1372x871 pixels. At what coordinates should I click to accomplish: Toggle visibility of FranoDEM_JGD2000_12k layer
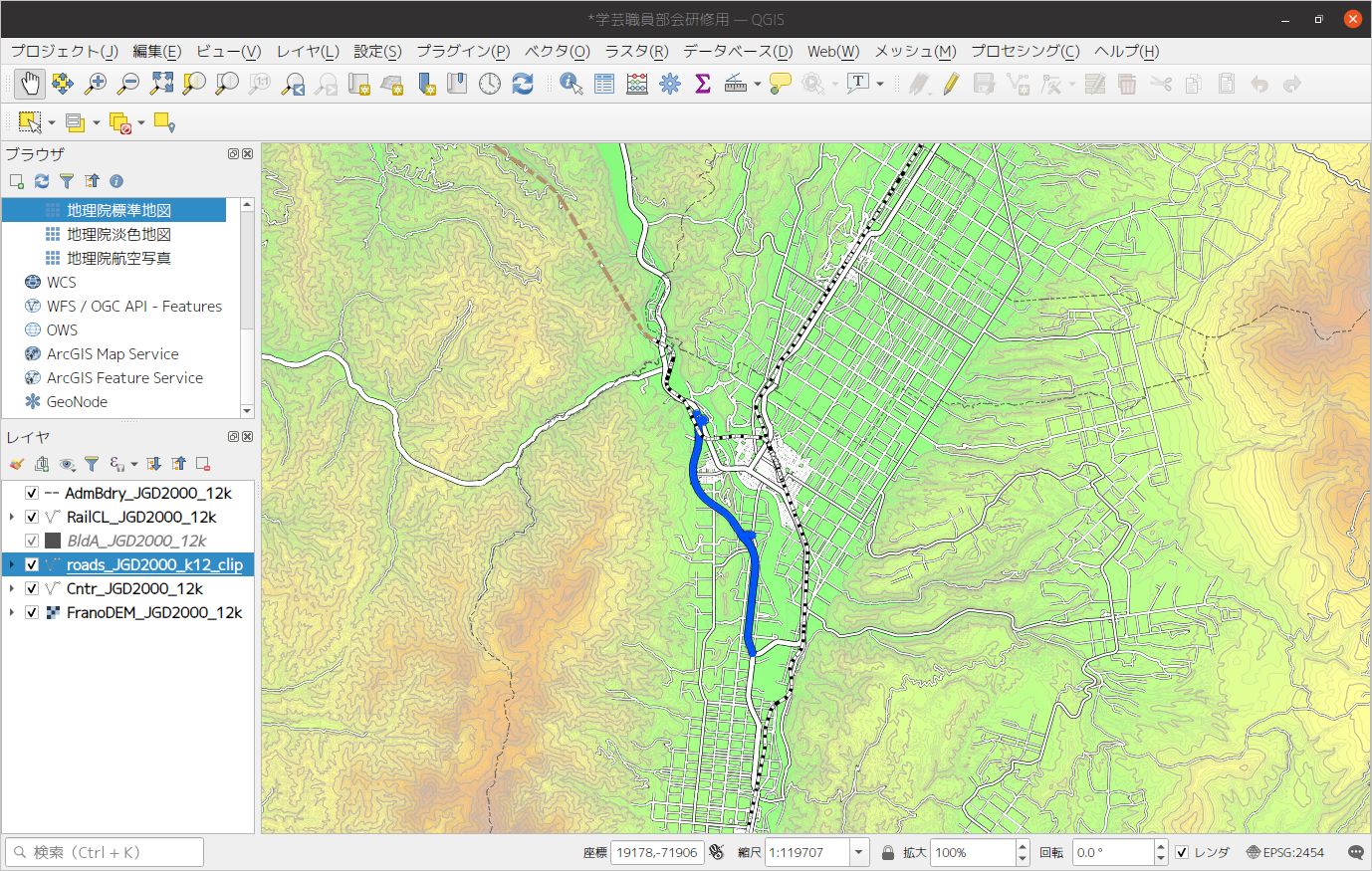click(x=32, y=612)
